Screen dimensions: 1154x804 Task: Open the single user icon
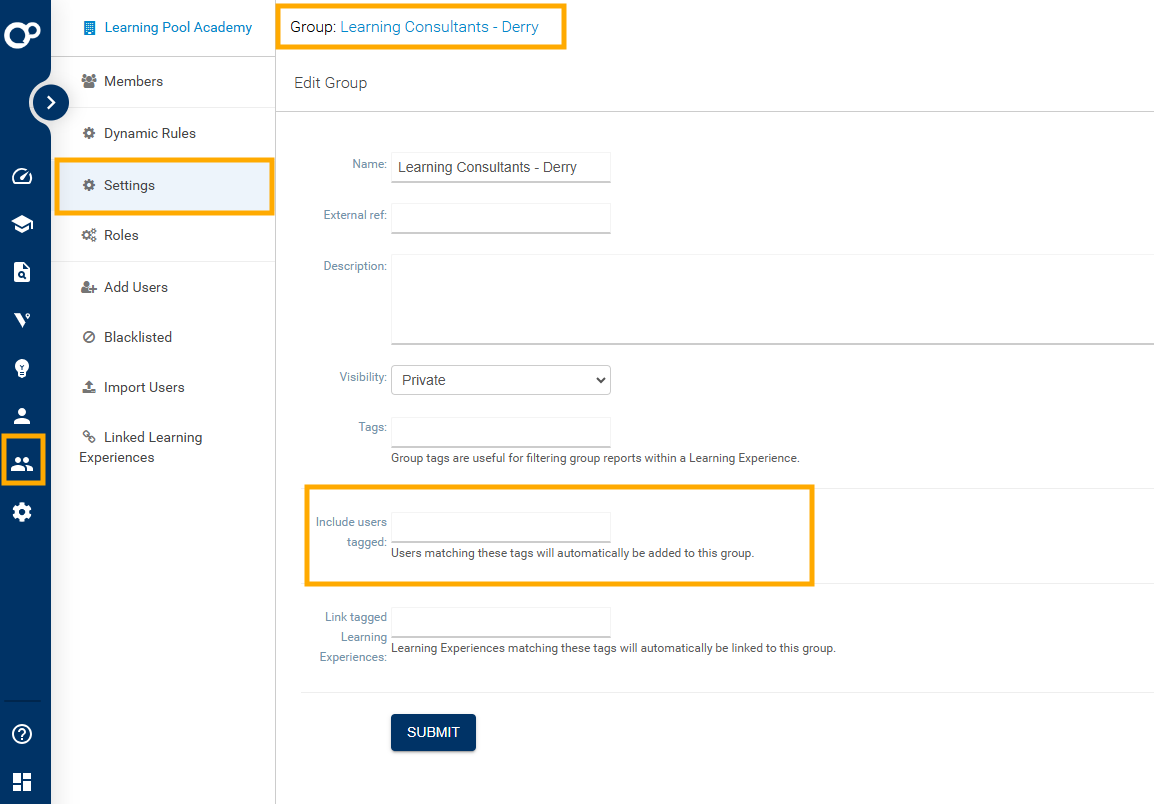tap(22, 416)
